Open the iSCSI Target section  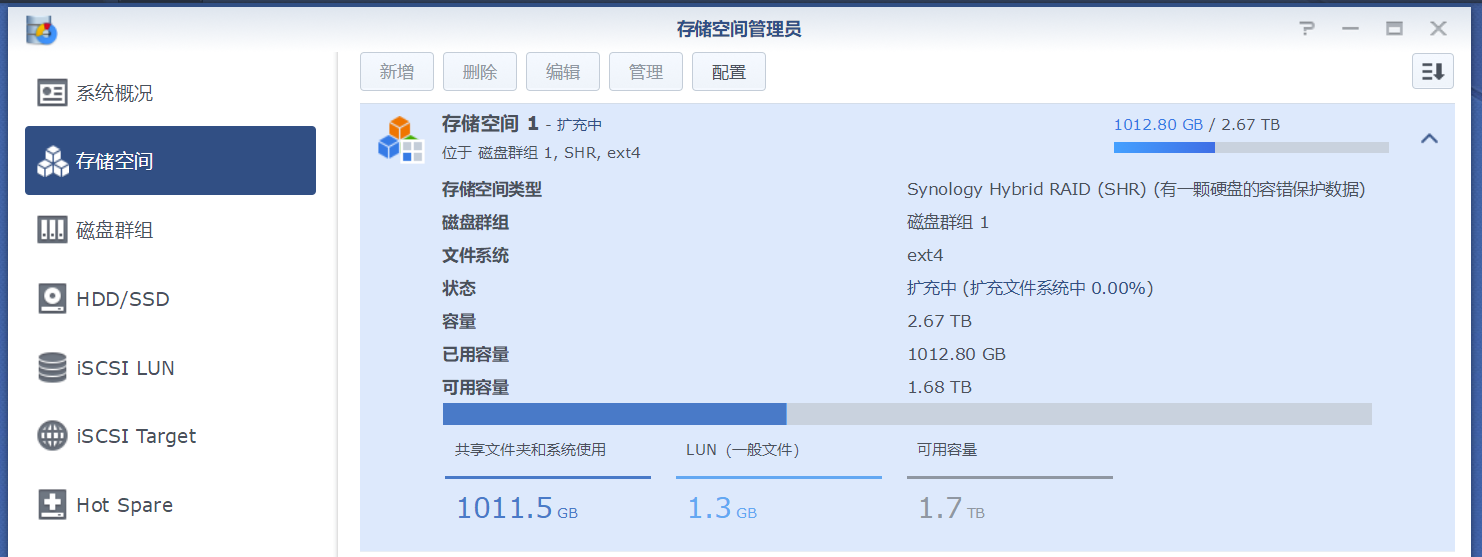(x=170, y=436)
